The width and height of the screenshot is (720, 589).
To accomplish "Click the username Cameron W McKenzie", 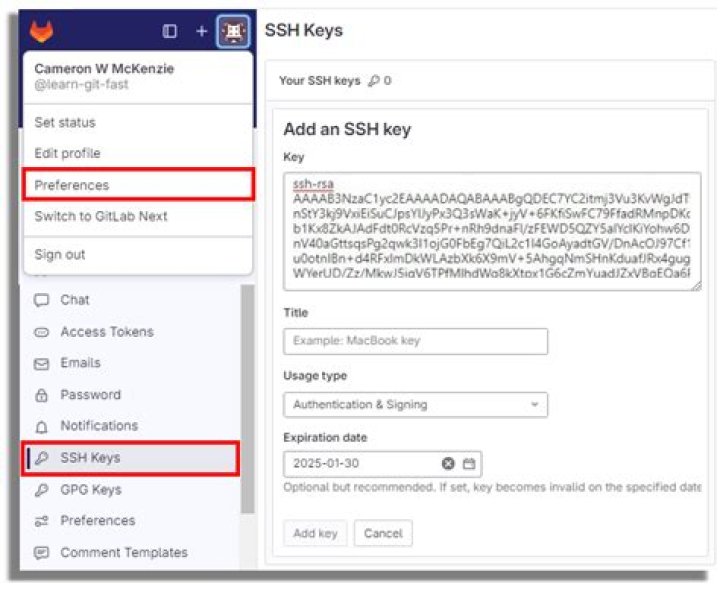I will [x=104, y=69].
